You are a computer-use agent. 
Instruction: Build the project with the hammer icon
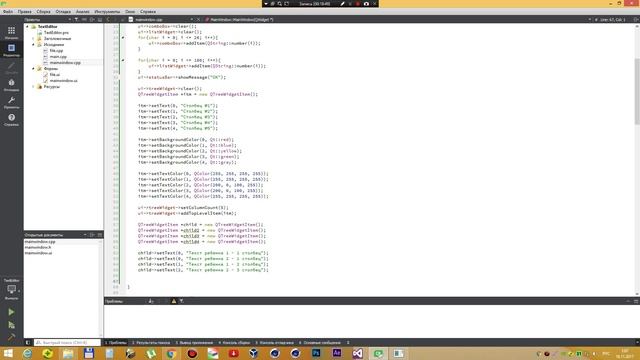11,338
